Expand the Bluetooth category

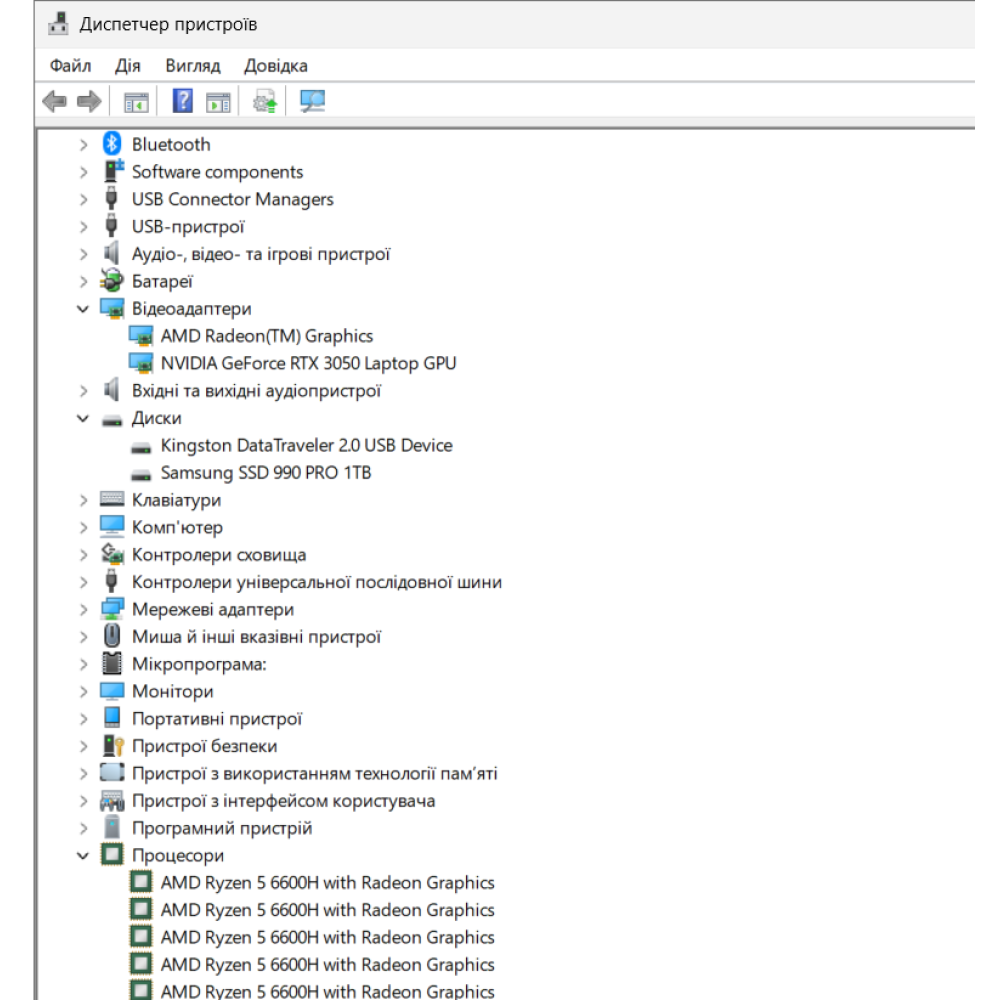click(84, 145)
